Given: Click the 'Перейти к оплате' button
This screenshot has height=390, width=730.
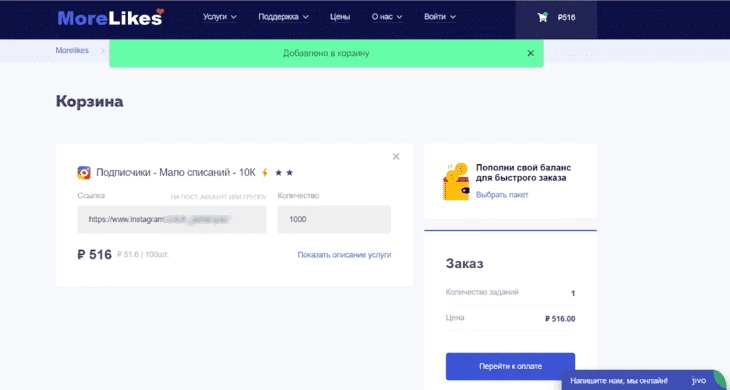Looking at the screenshot, I should (510, 366).
